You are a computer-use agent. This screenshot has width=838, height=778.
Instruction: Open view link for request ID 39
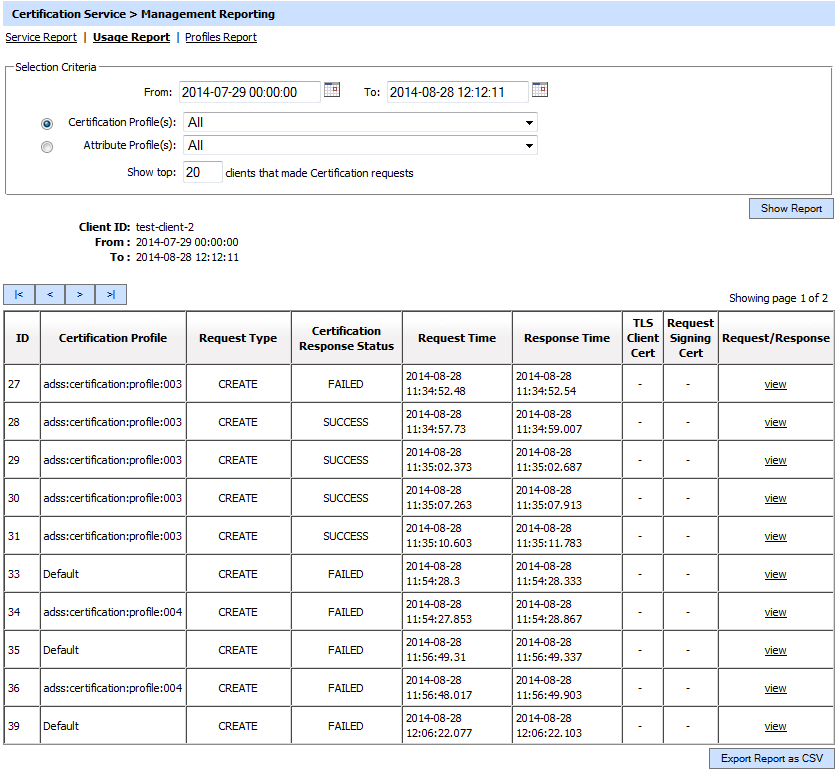[775, 726]
